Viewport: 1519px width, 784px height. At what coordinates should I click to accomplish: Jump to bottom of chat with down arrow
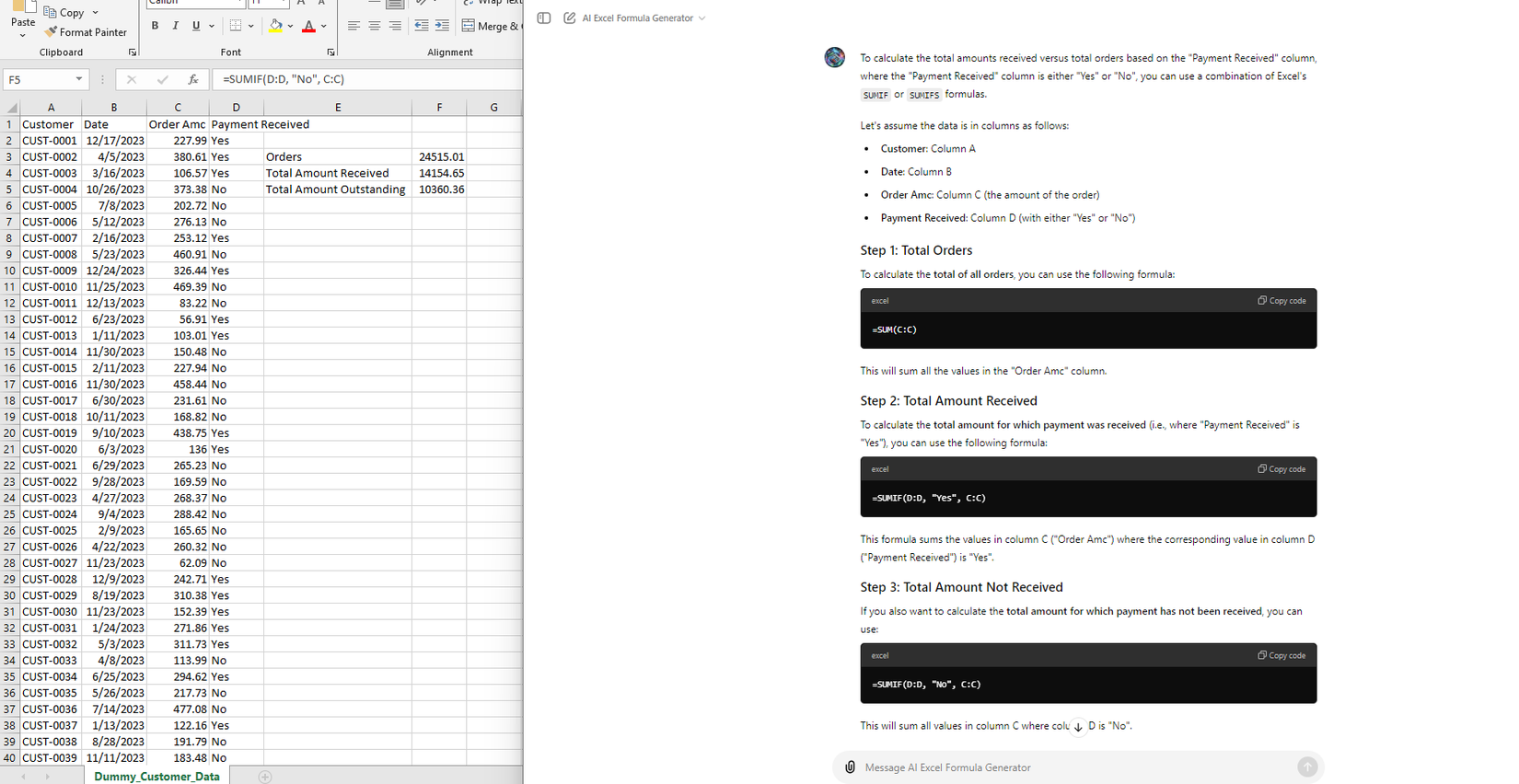click(x=1078, y=726)
